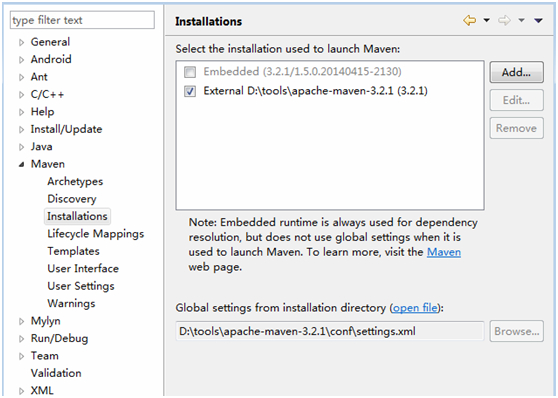This screenshot has height=398, width=558.
Task: Open the Back history dropdown arrow
Action: click(x=486, y=21)
